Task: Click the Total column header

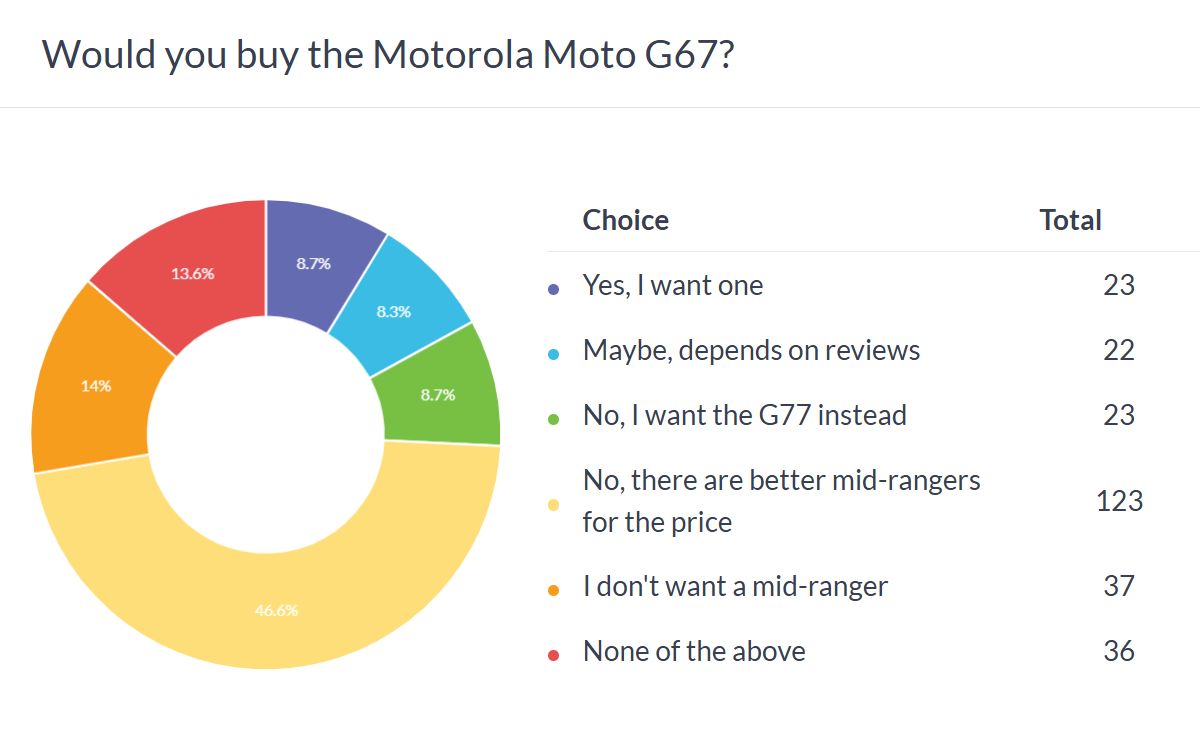Action: (x=1070, y=220)
